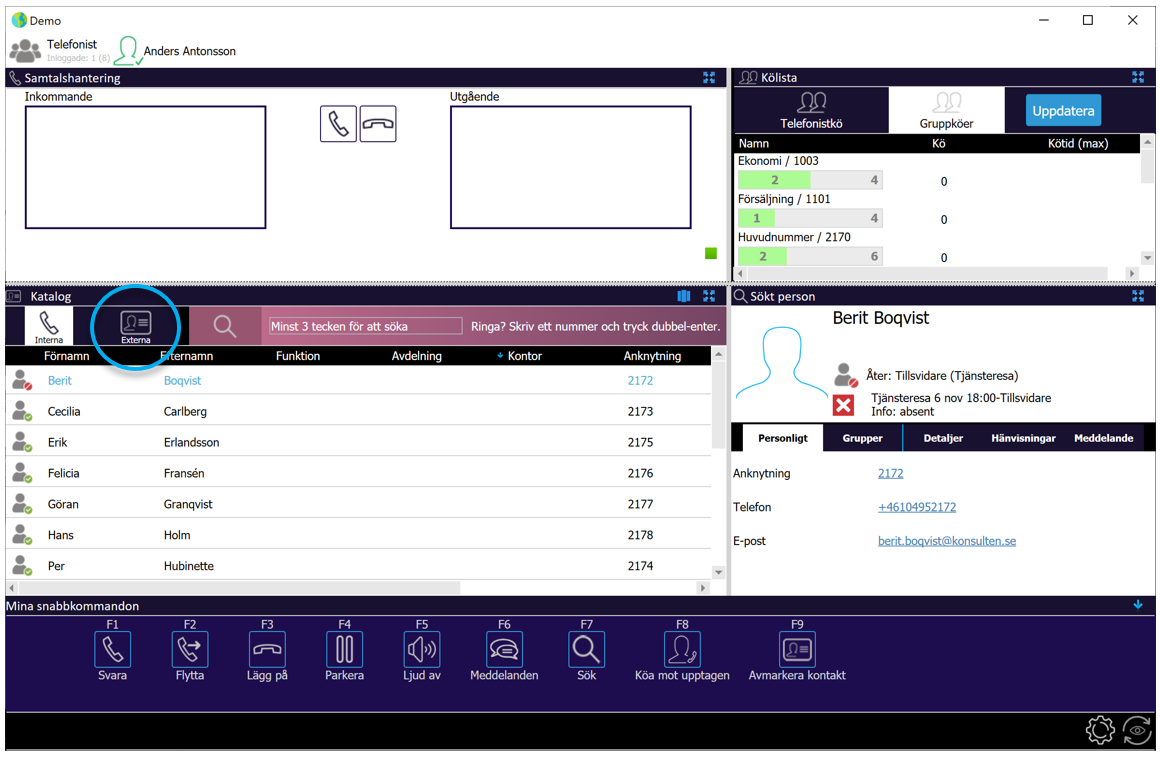
Task: Click the F9 Avmarkera kontakt icon
Action: pos(798,649)
